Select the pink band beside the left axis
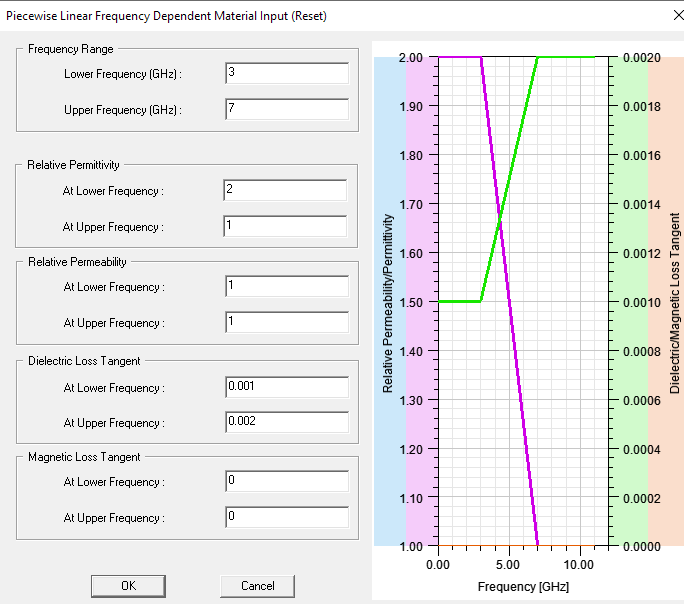The height and width of the screenshot is (604, 684). tap(420, 300)
